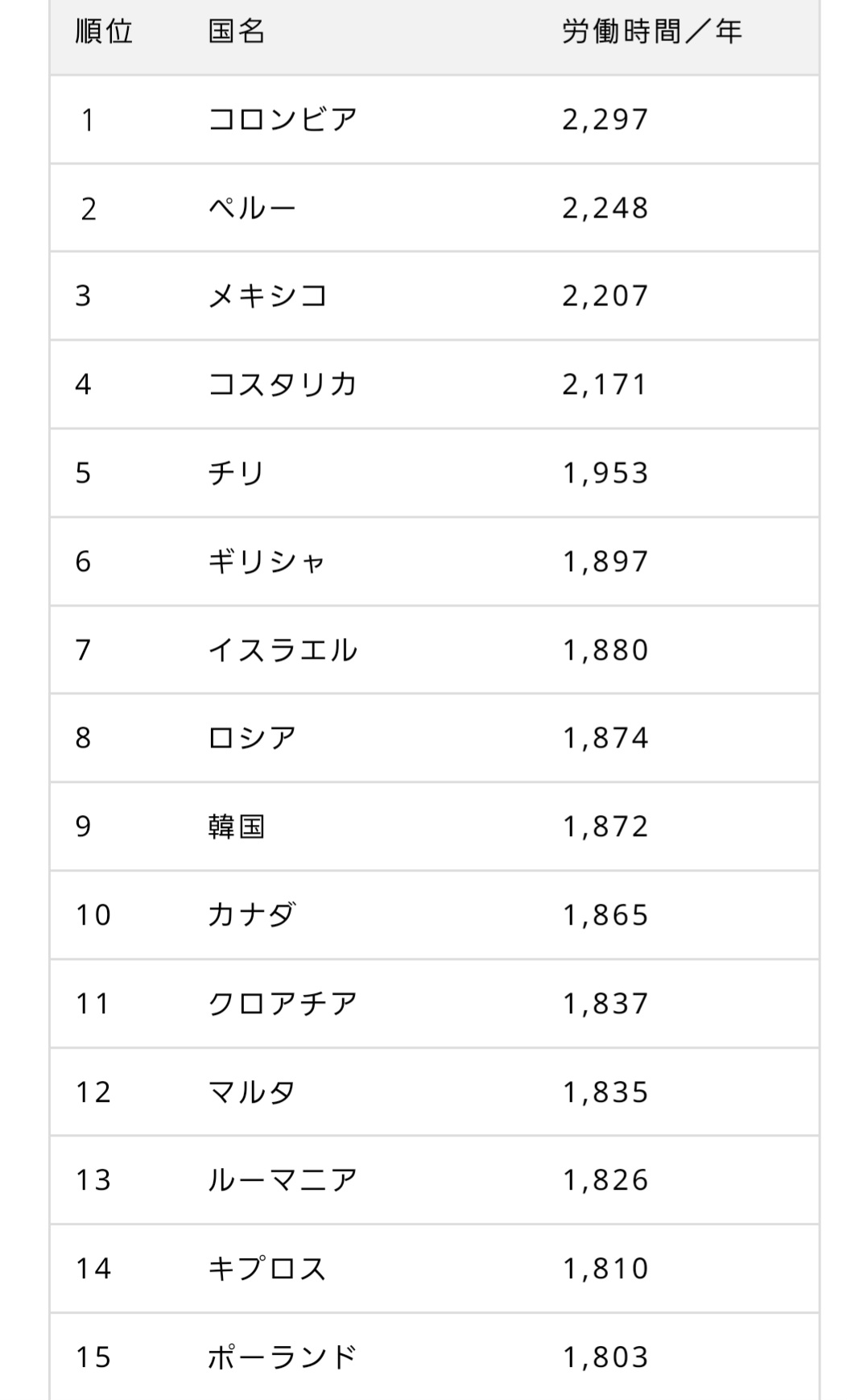Viewport: 847px width, 1400px height.
Task: Click the value 1,953 for チリ
Action: 605,473
